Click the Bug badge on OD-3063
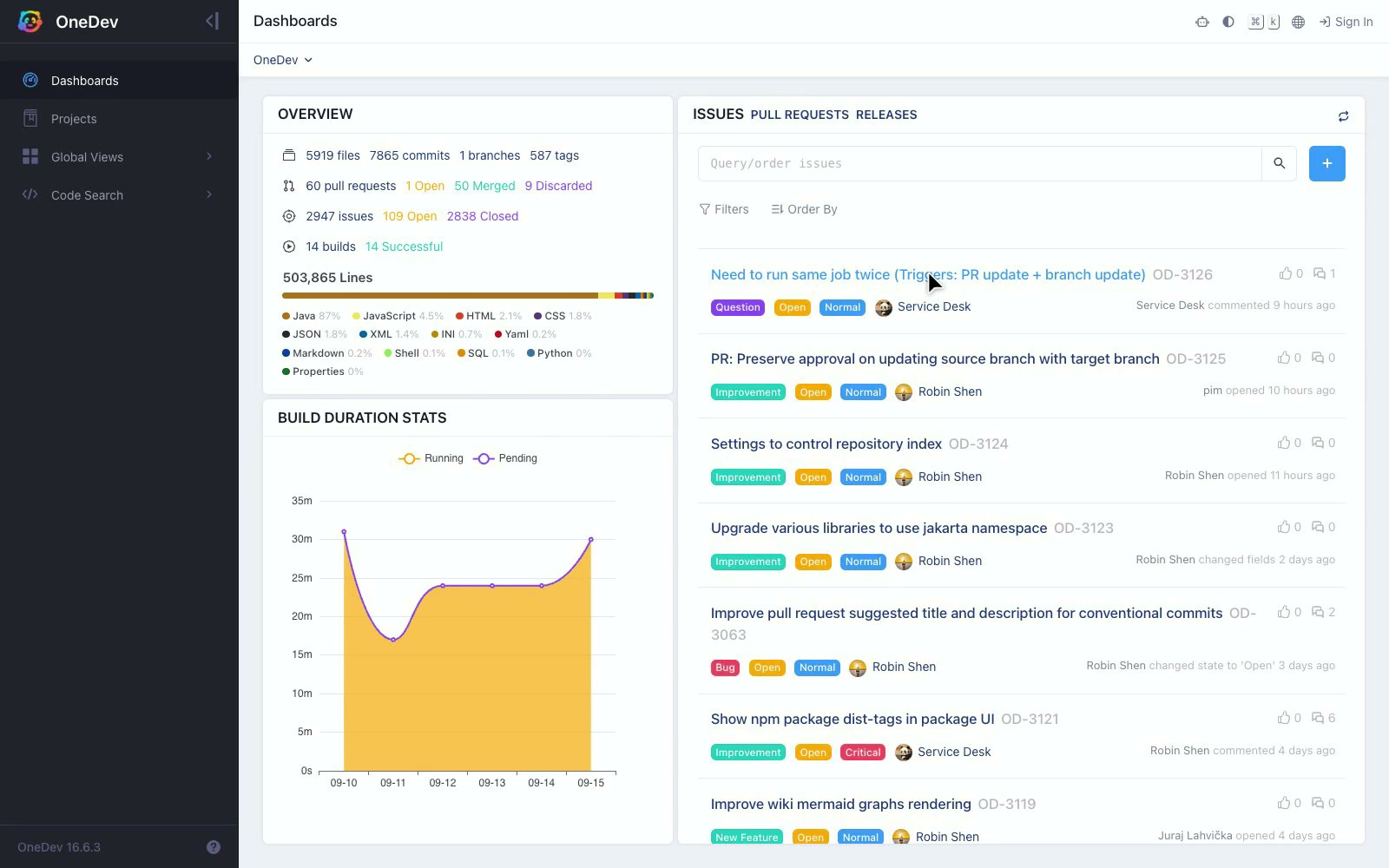Viewport: 1389px width, 868px height. click(725, 667)
